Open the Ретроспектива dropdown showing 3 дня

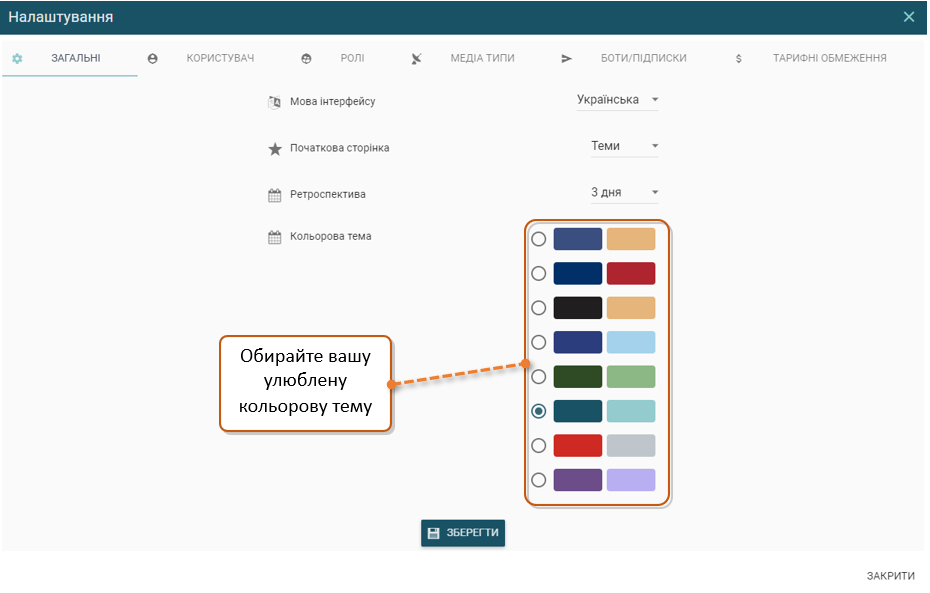[625, 192]
